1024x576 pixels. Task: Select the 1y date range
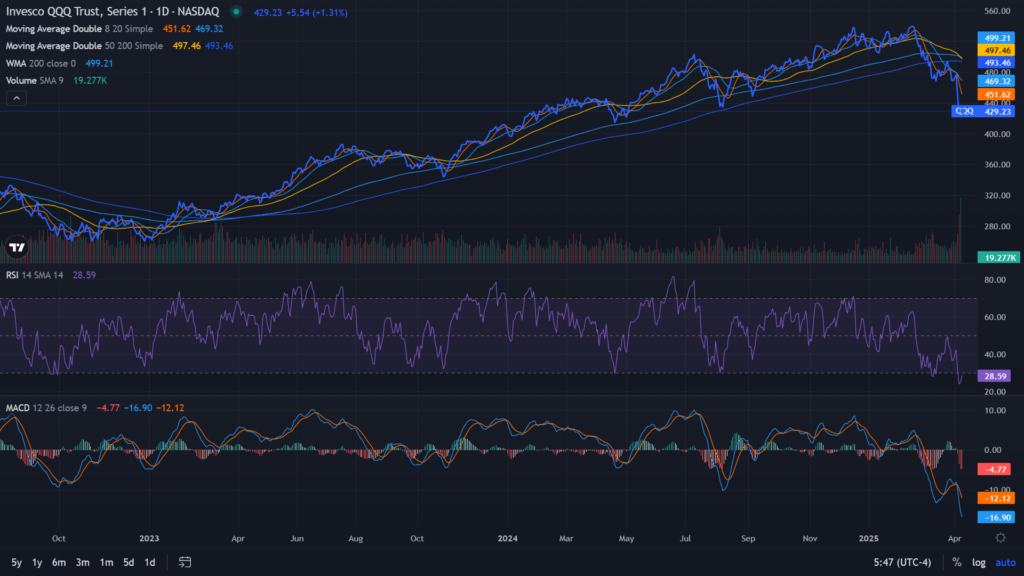click(x=37, y=562)
